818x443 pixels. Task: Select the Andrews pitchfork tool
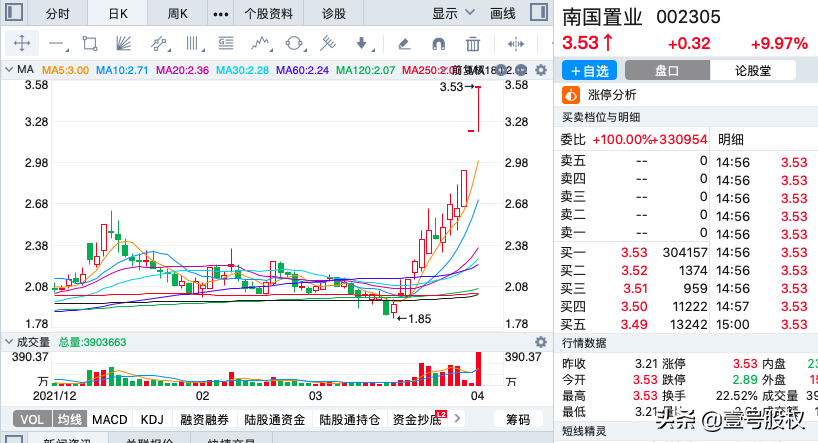pyautogui.click(x=328, y=43)
